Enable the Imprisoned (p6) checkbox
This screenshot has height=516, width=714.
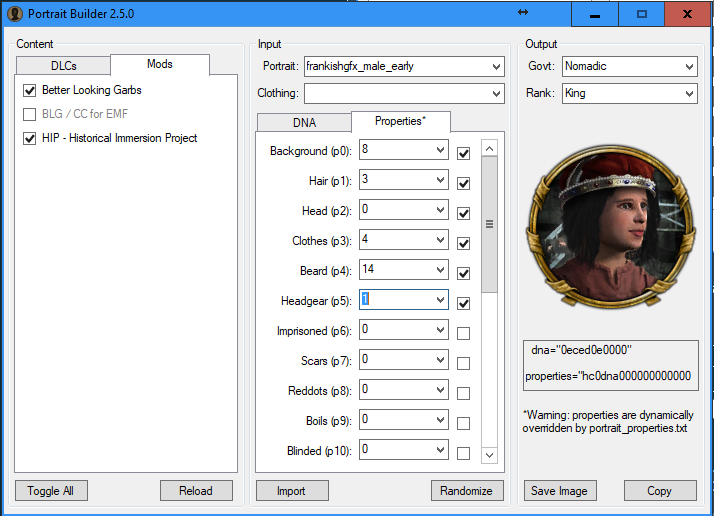pyautogui.click(x=464, y=333)
